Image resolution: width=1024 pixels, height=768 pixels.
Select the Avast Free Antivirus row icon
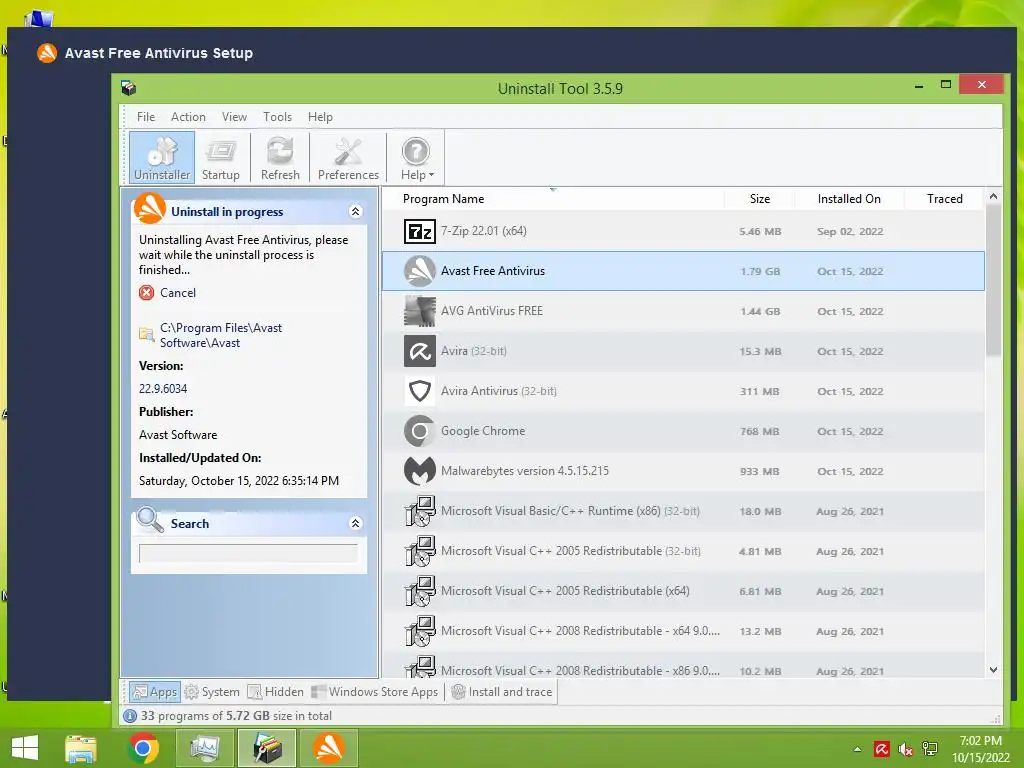[419, 271]
